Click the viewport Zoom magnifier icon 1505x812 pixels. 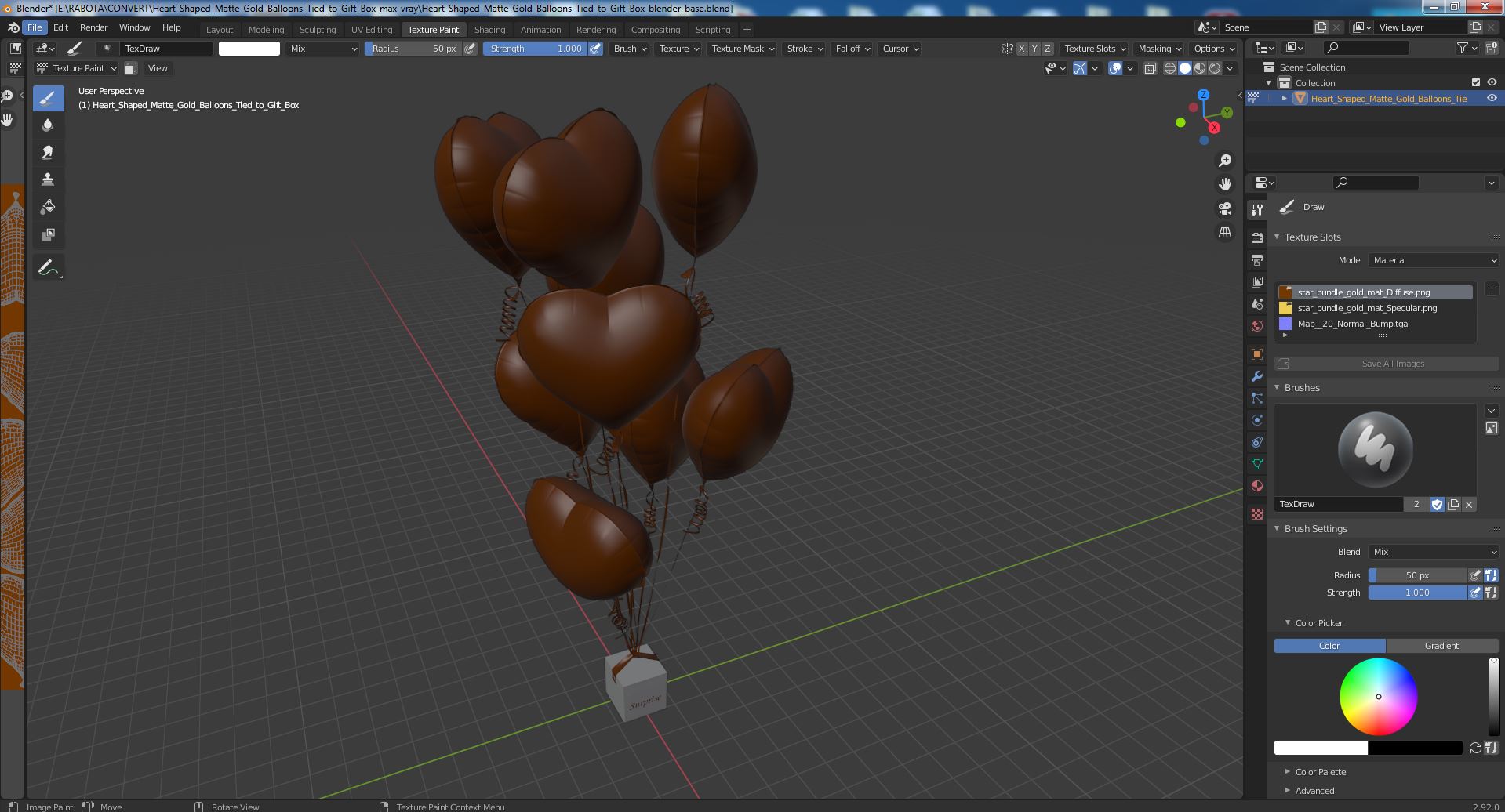pos(1225,161)
